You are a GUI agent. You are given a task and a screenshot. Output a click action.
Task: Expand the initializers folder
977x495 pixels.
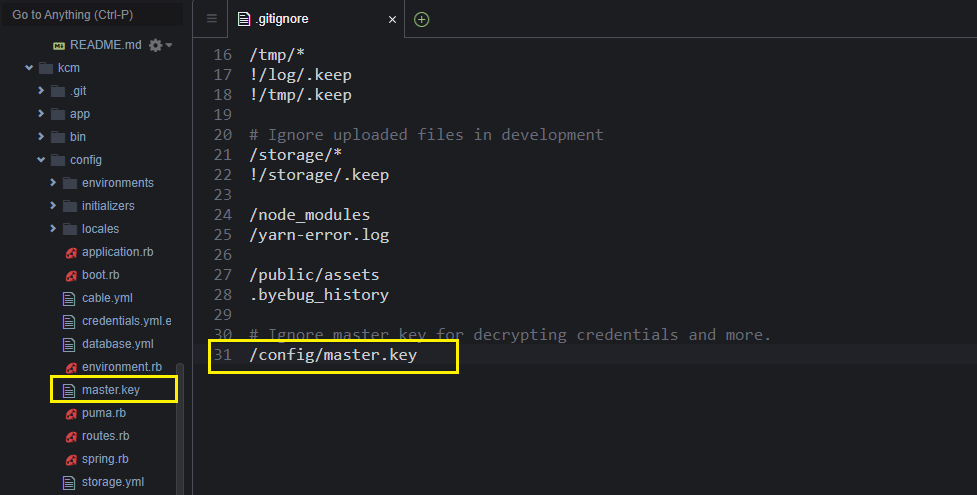[52, 206]
